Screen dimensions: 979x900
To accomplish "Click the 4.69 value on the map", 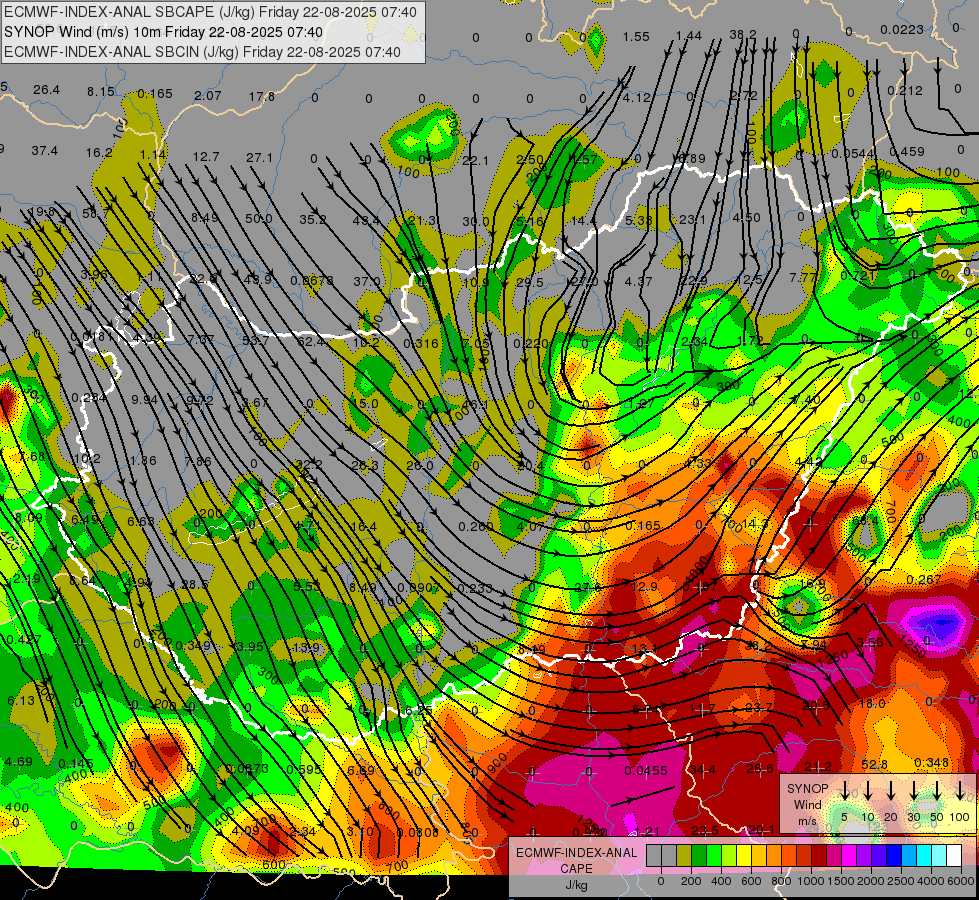I will 18,761.
